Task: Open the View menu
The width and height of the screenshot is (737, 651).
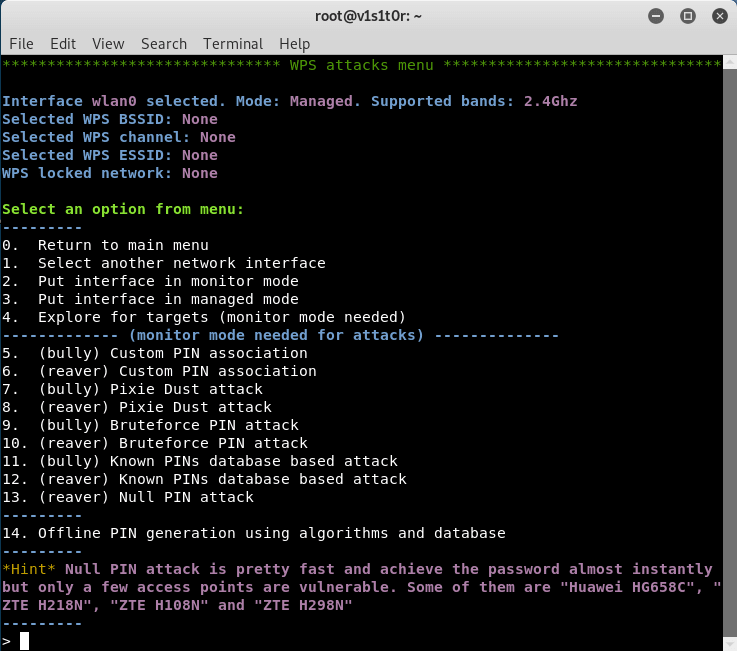Action: 108,44
